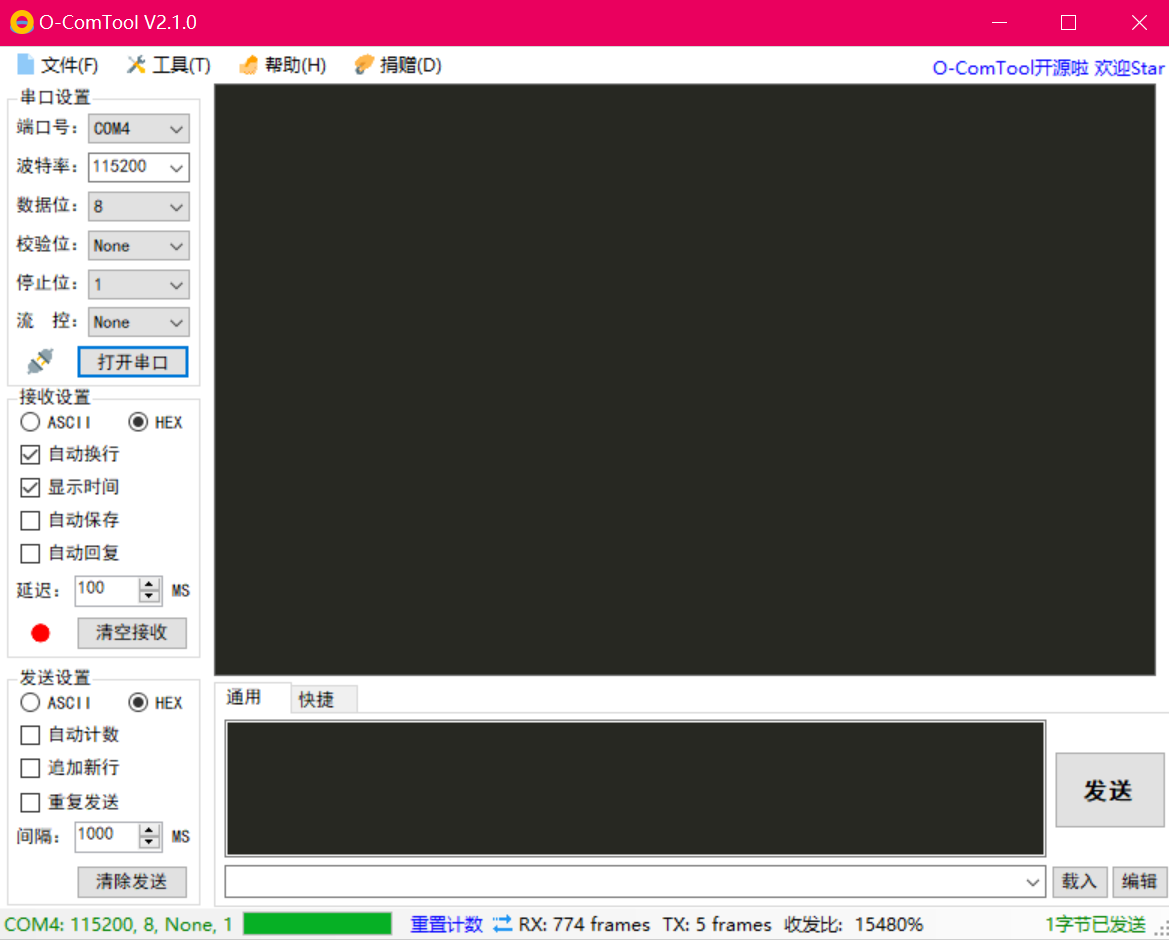Click the 编辑 edit button

(1139, 882)
